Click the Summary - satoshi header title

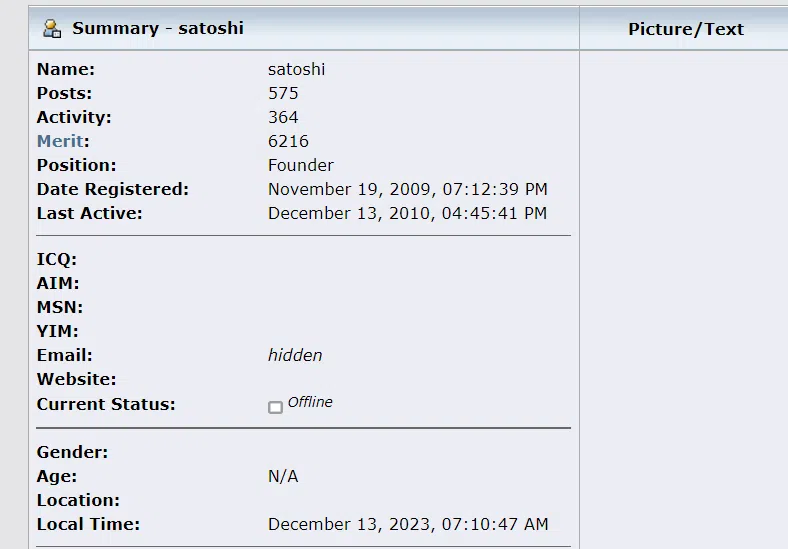pyautogui.click(x=158, y=28)
